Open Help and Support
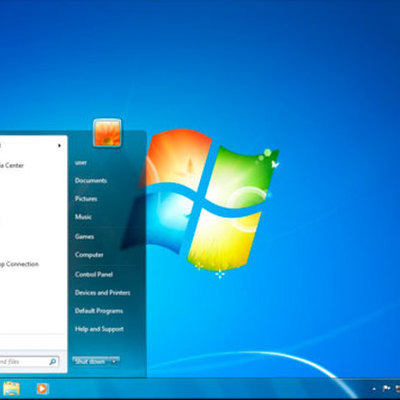 click(99, 329)
